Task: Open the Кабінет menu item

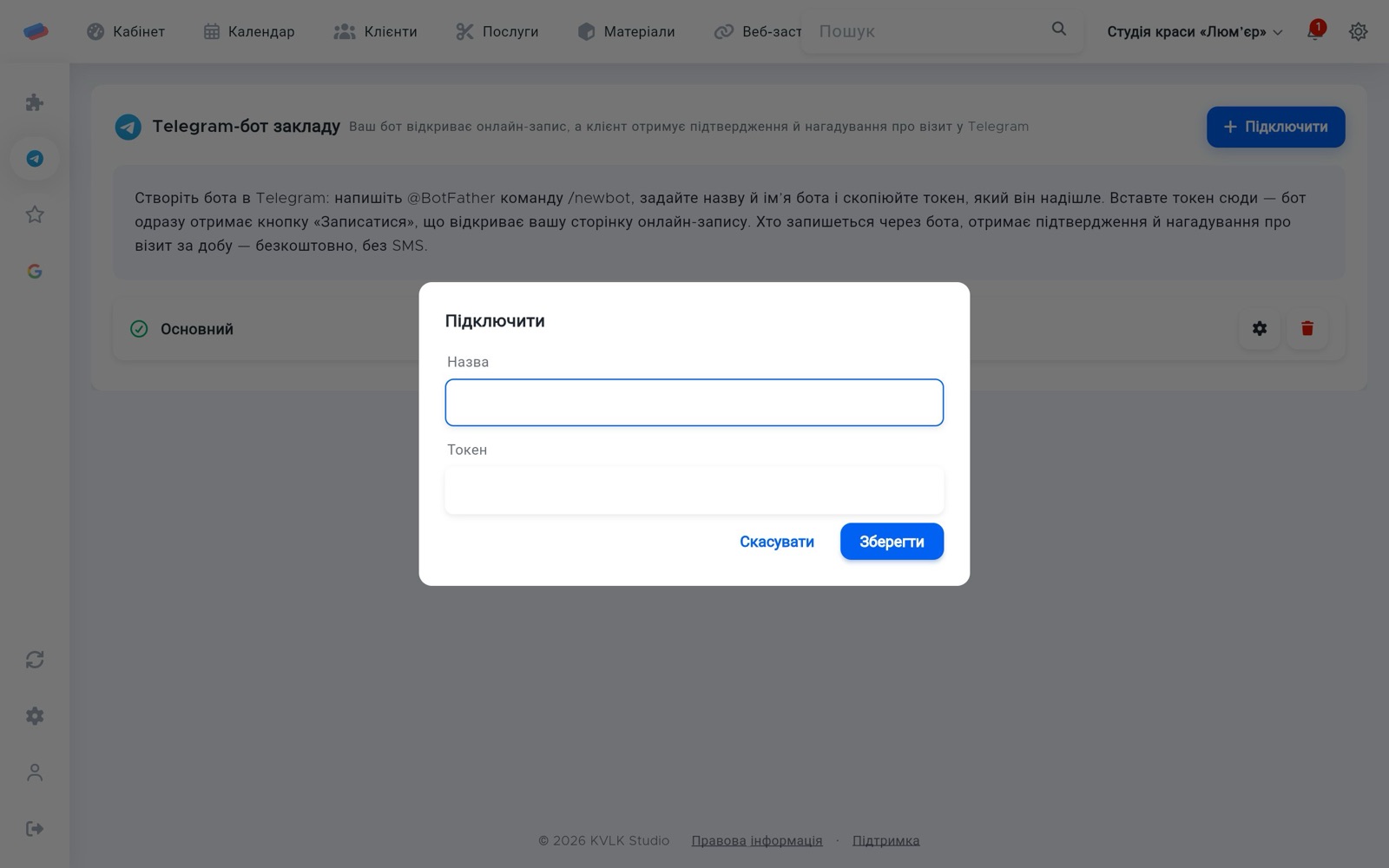Action: coord(126,31)
